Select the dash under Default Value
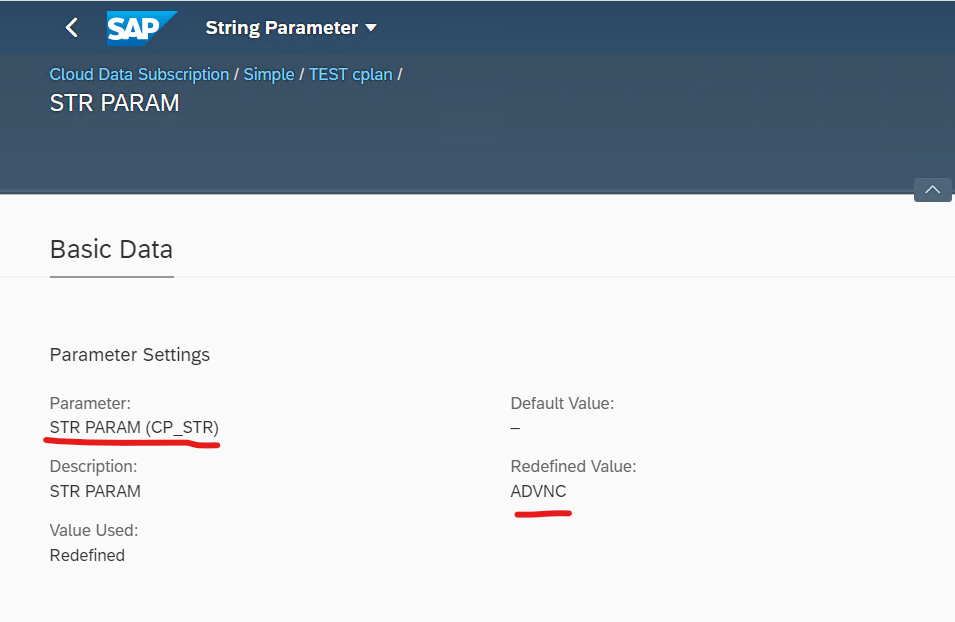The width and height of the screenshot is (955, 622). [x=515, y=428]
